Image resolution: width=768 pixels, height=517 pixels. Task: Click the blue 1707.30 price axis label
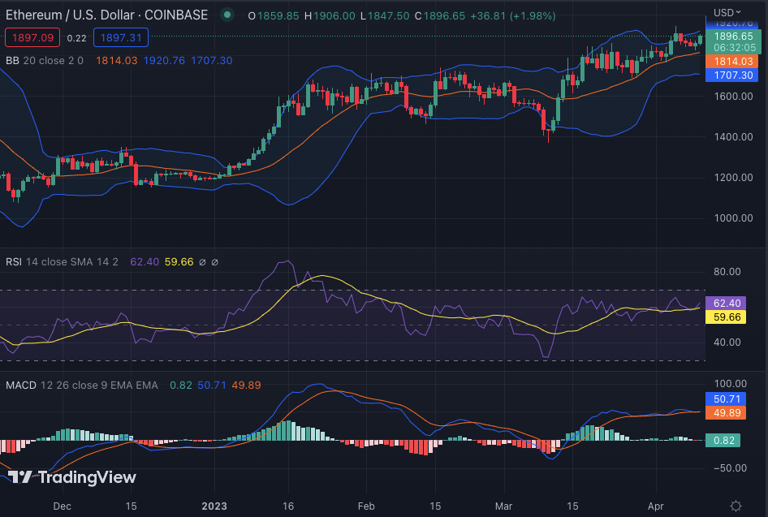(x=733, y=75)
